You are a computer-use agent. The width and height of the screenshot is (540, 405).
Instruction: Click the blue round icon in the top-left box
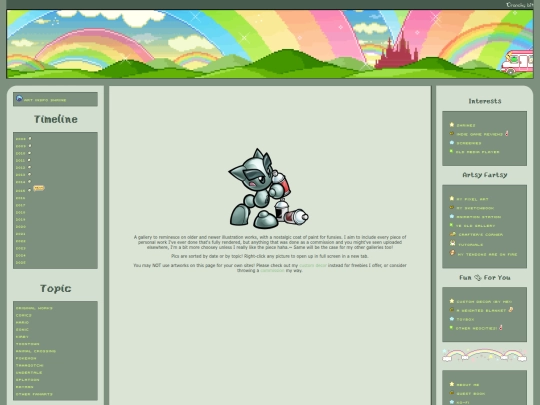[19, 98]
